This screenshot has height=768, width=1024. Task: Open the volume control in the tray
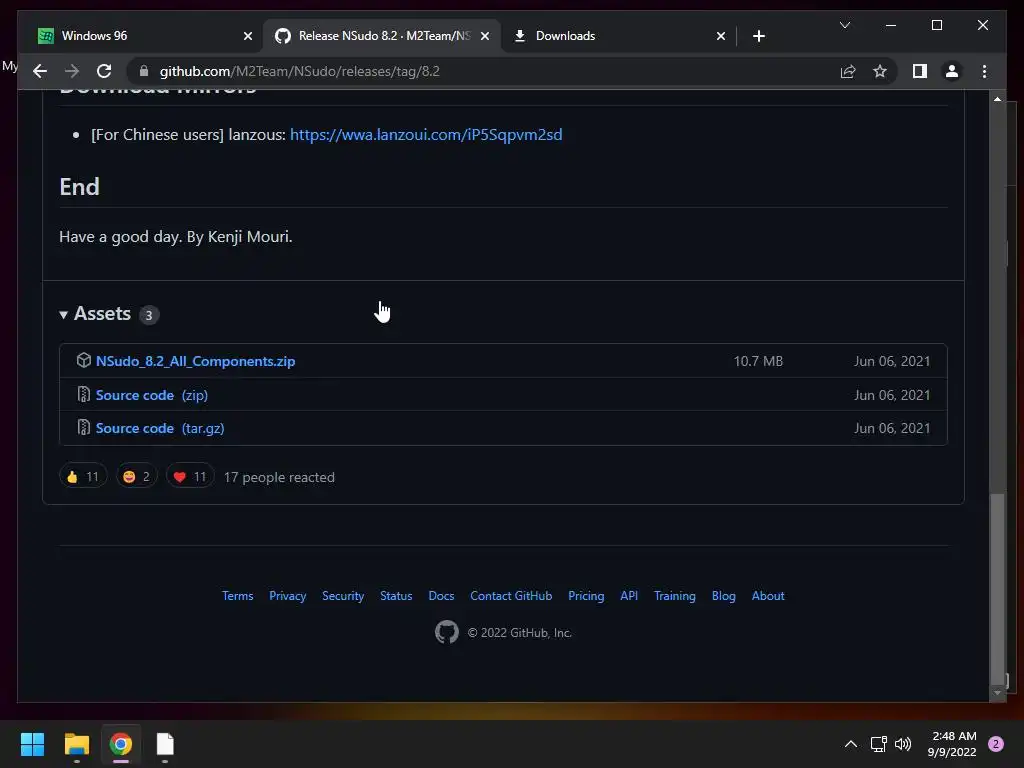(x=903, y=744)
